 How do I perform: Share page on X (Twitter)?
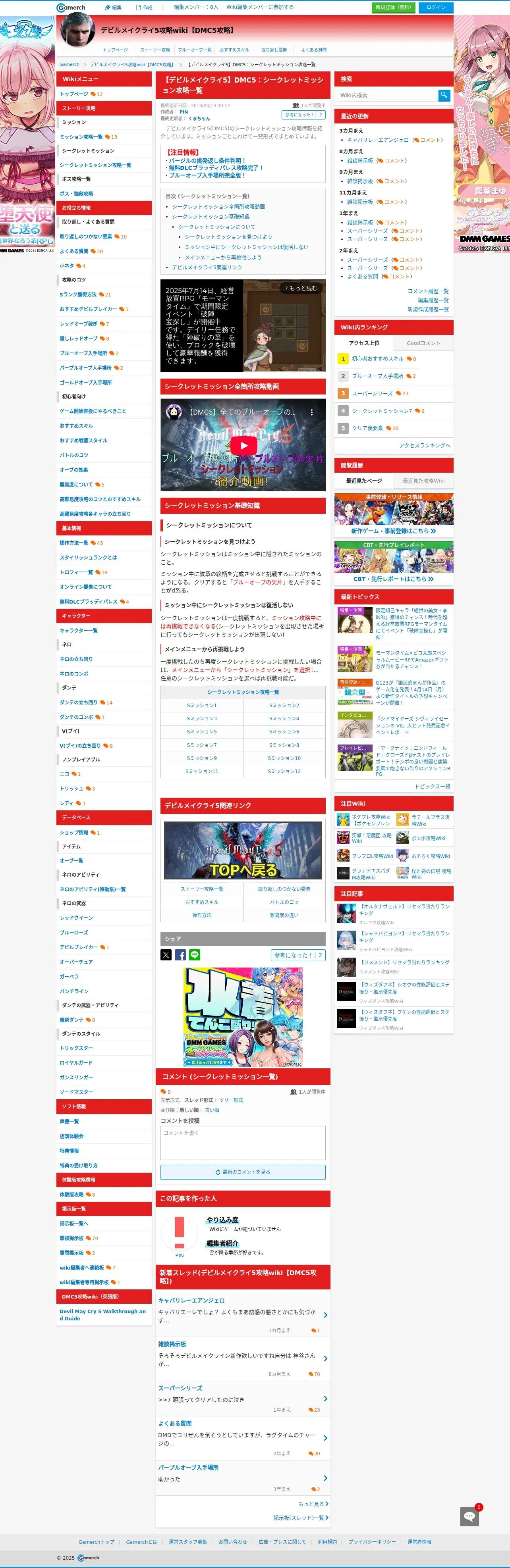(x=166, y=954)
